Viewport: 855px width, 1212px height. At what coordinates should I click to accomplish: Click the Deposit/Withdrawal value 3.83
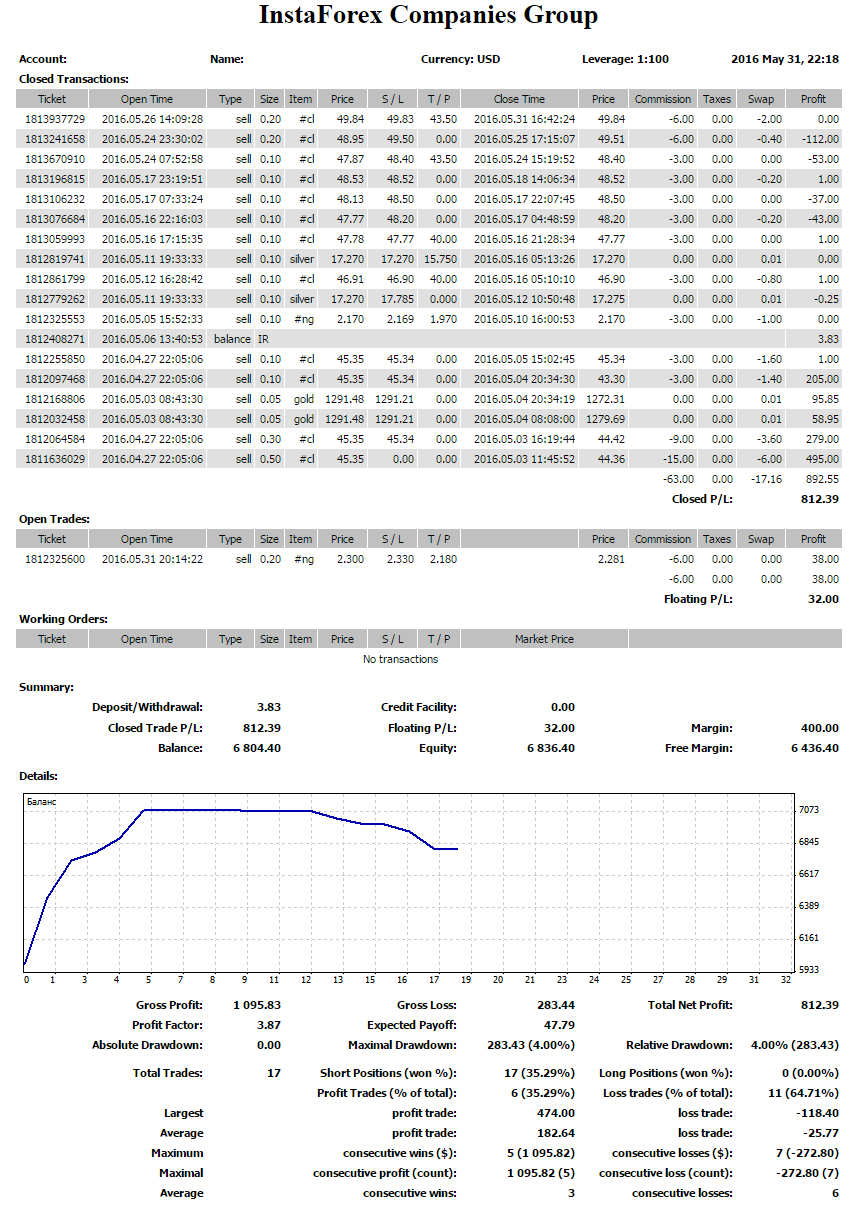click(269, 707)
